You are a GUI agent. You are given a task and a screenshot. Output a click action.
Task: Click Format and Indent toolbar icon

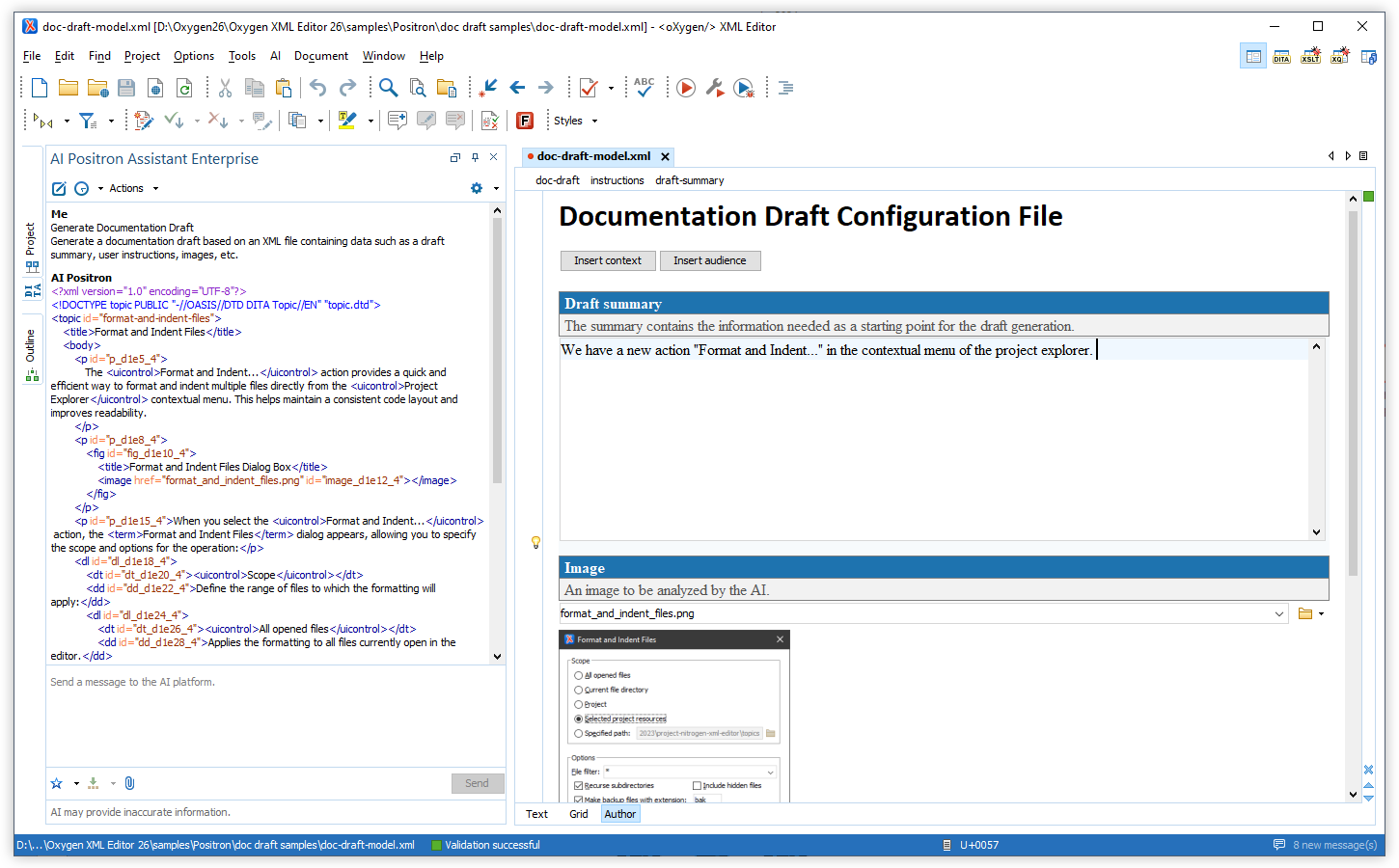point(785,88)
